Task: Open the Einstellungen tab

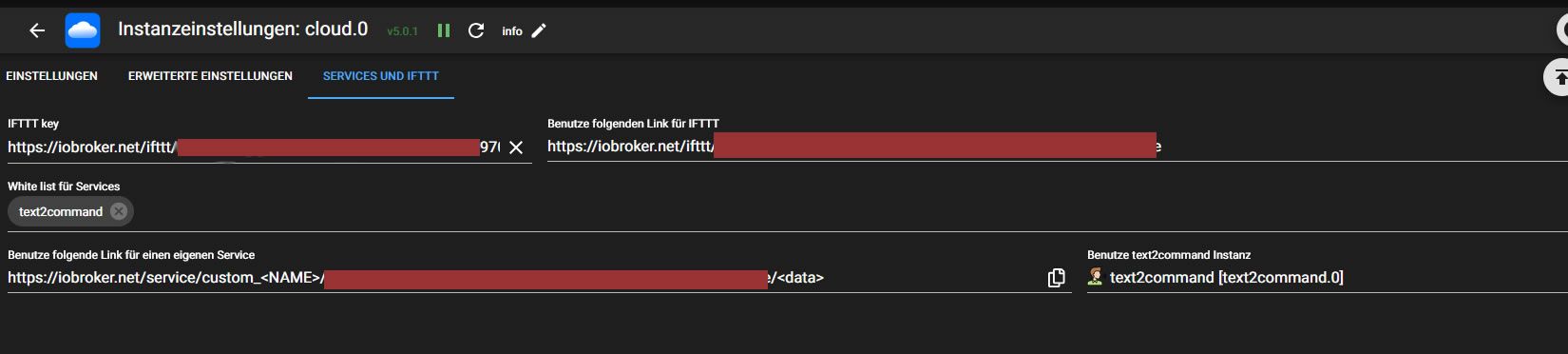Action: coord(51,76)
